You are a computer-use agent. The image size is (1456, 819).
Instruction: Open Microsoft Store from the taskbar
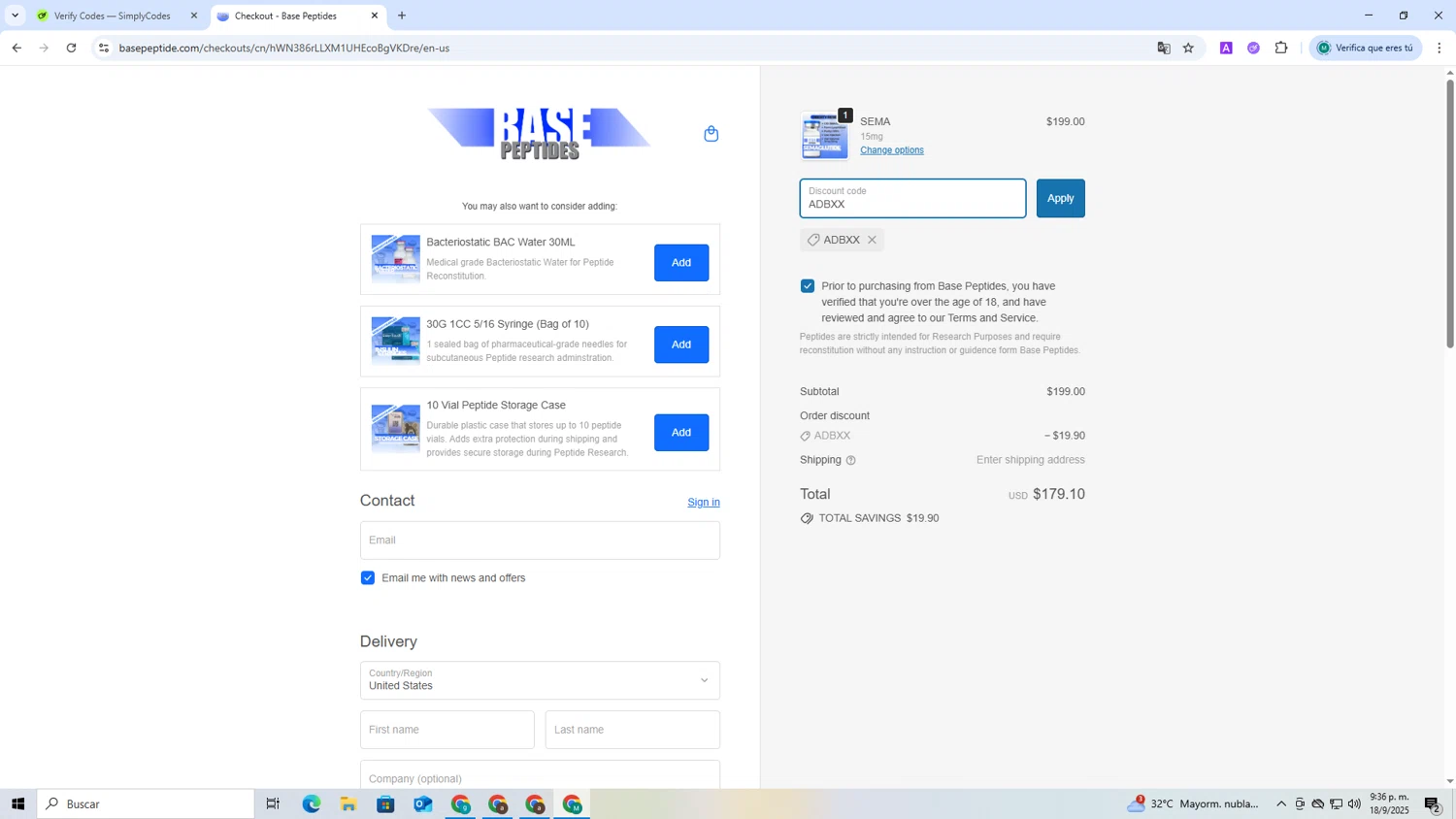point(385,803)
